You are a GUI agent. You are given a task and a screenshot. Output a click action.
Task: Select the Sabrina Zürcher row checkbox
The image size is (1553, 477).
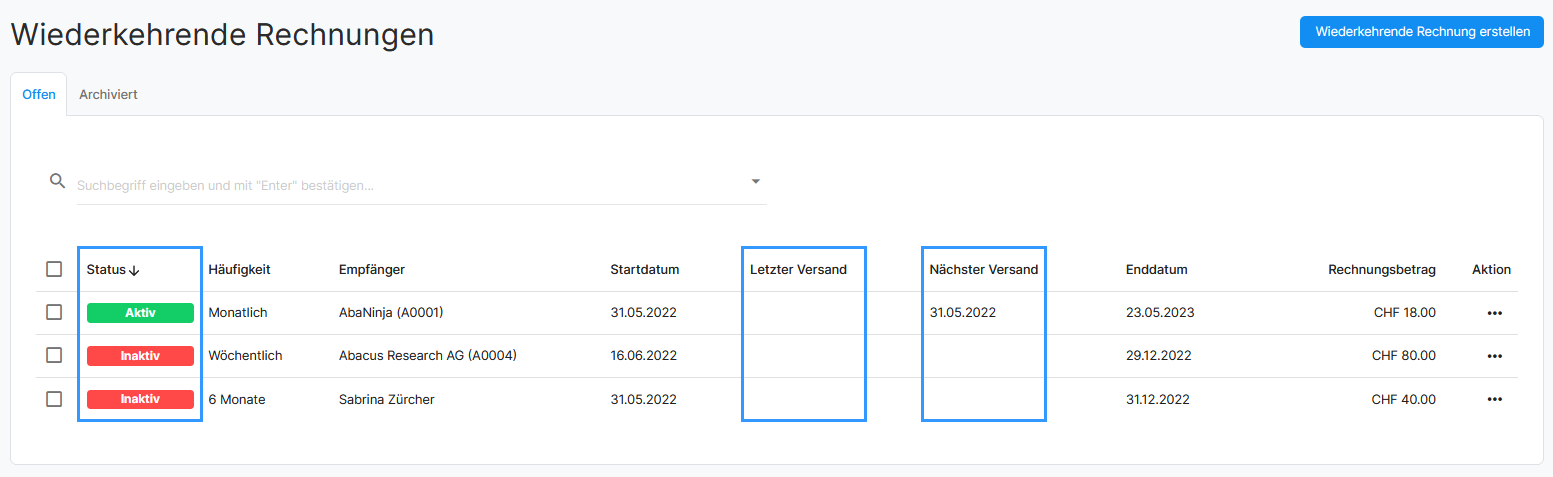pos(54,399)
